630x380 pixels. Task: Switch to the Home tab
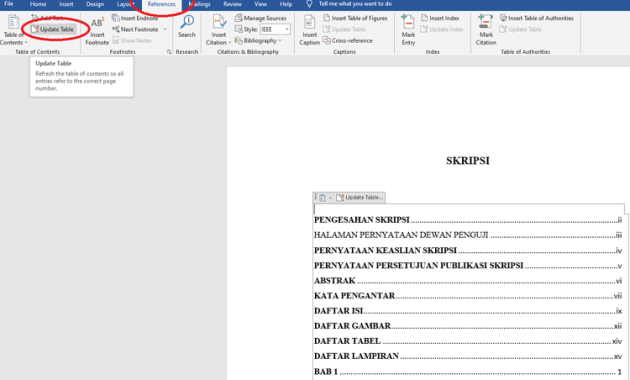click(x=38, y=4)
